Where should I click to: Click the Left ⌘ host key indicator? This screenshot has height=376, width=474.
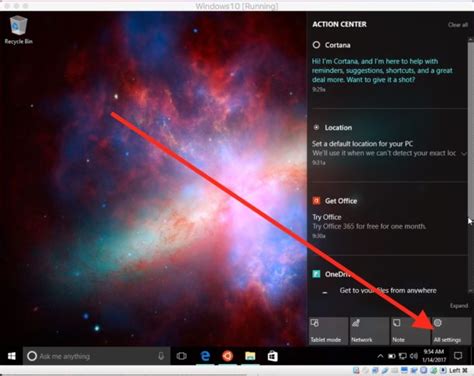pos(458,370)
